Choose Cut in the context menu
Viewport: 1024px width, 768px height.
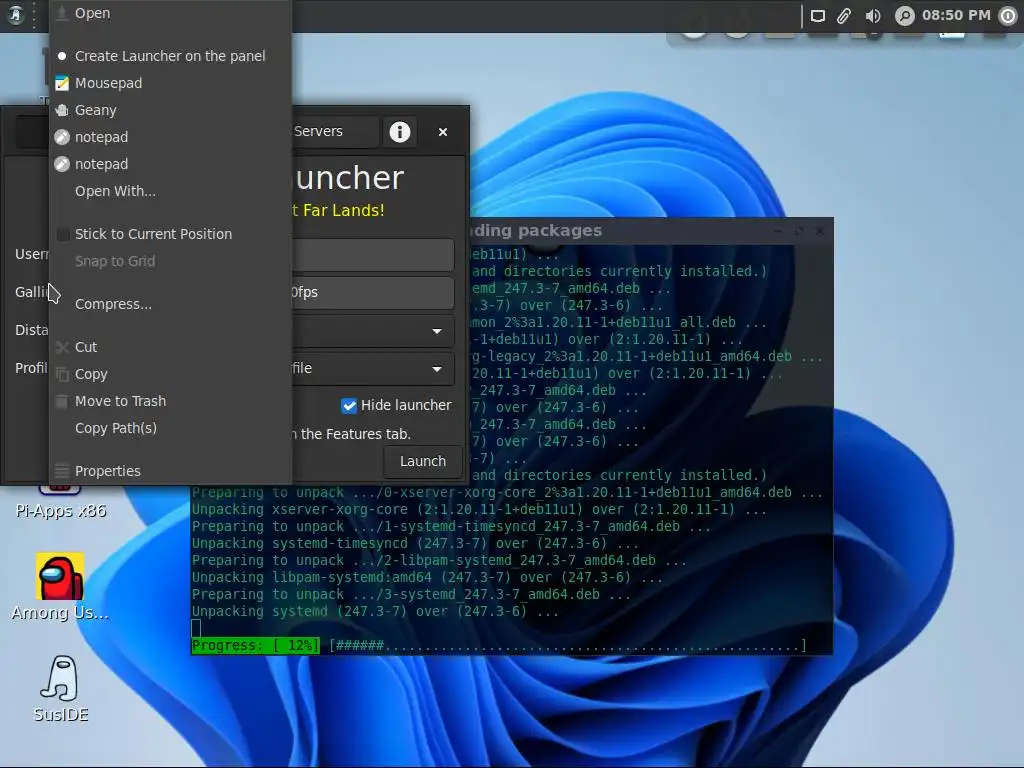pyautogui.click(x=170, y=347)
